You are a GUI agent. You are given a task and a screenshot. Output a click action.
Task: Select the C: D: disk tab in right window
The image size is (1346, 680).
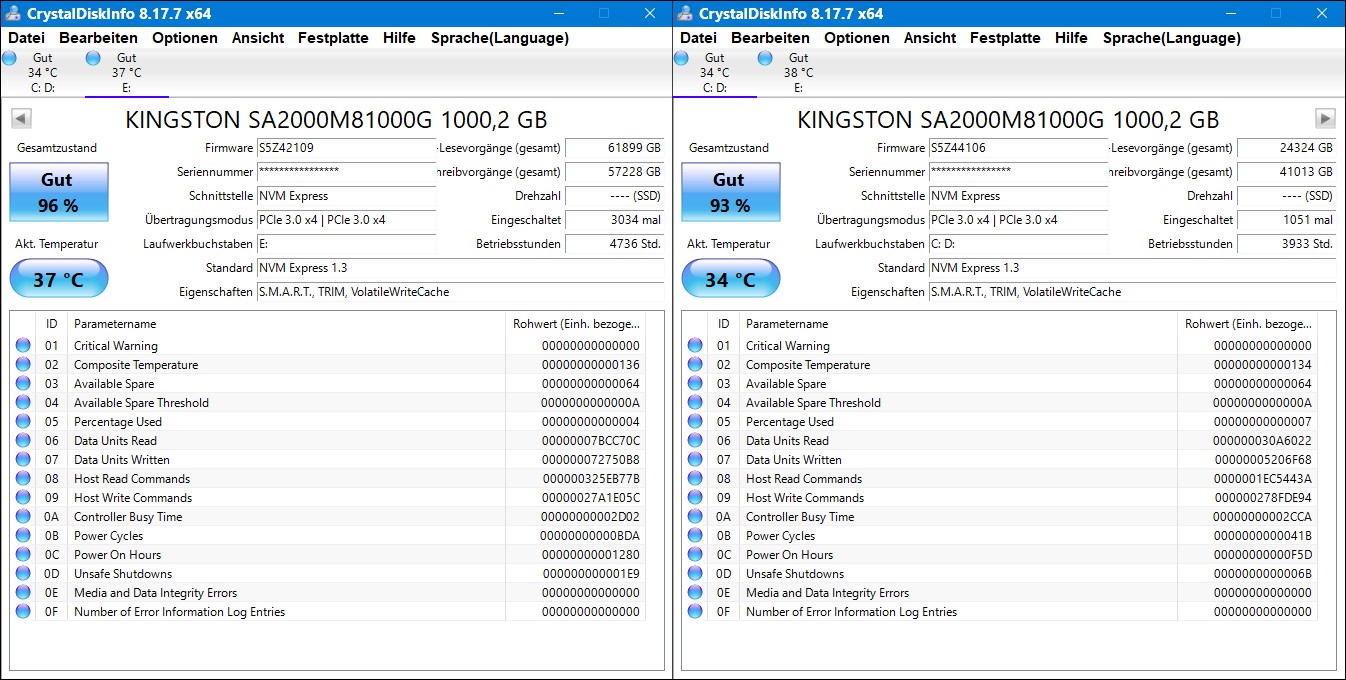(x=714, y=73)
